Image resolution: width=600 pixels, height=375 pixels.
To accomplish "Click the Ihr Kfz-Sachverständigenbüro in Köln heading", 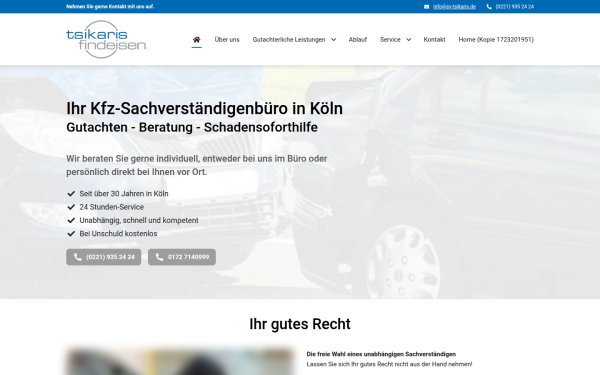I will tap(204, 109).
